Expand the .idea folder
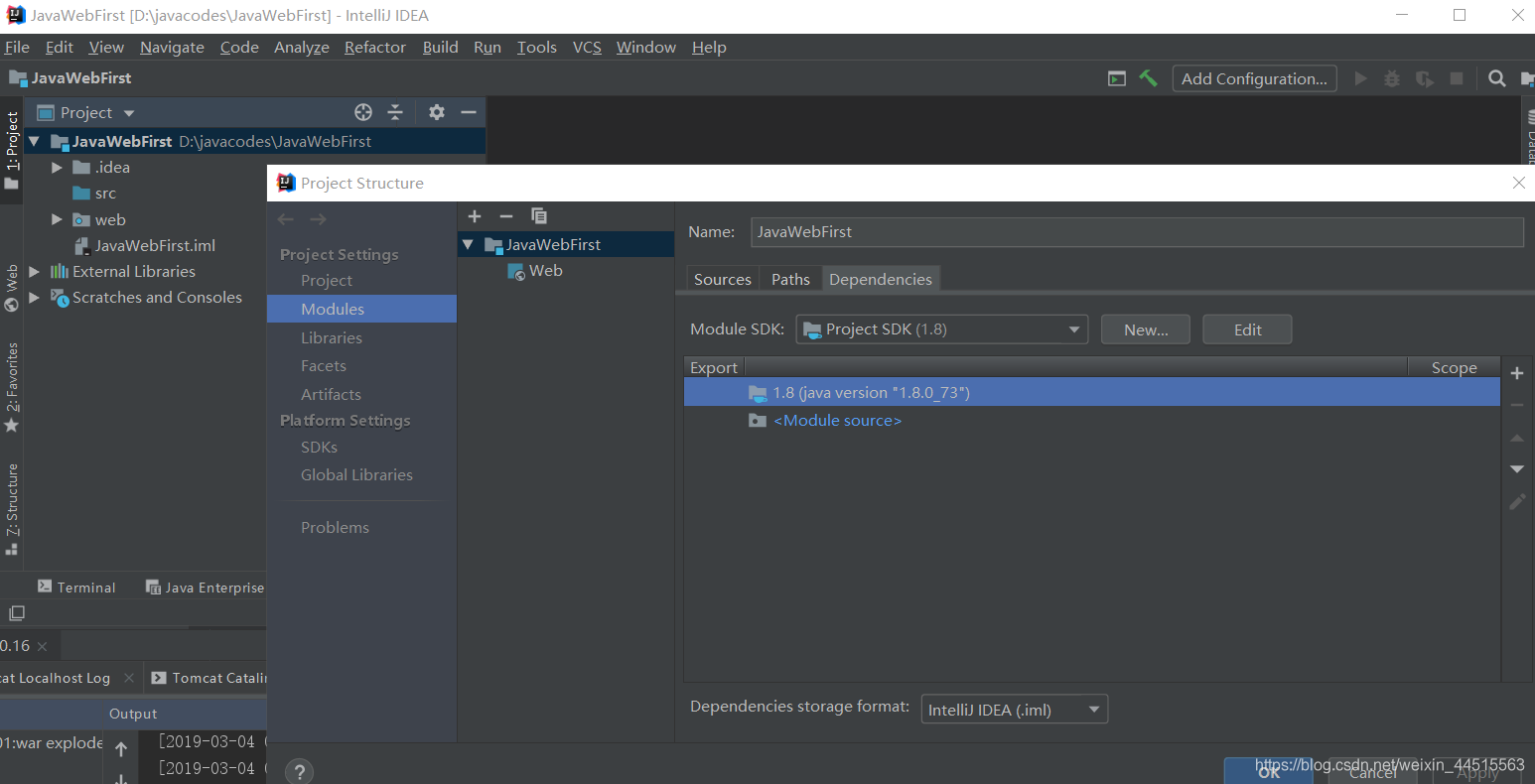This screenshot has width=1535, height=784. [x=57, y=168]
